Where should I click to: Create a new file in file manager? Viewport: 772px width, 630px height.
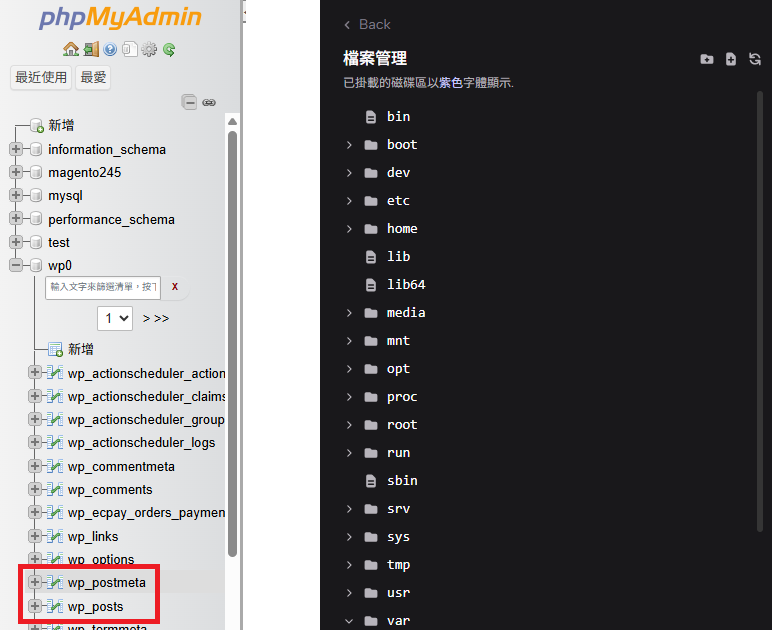coord(731,59)
